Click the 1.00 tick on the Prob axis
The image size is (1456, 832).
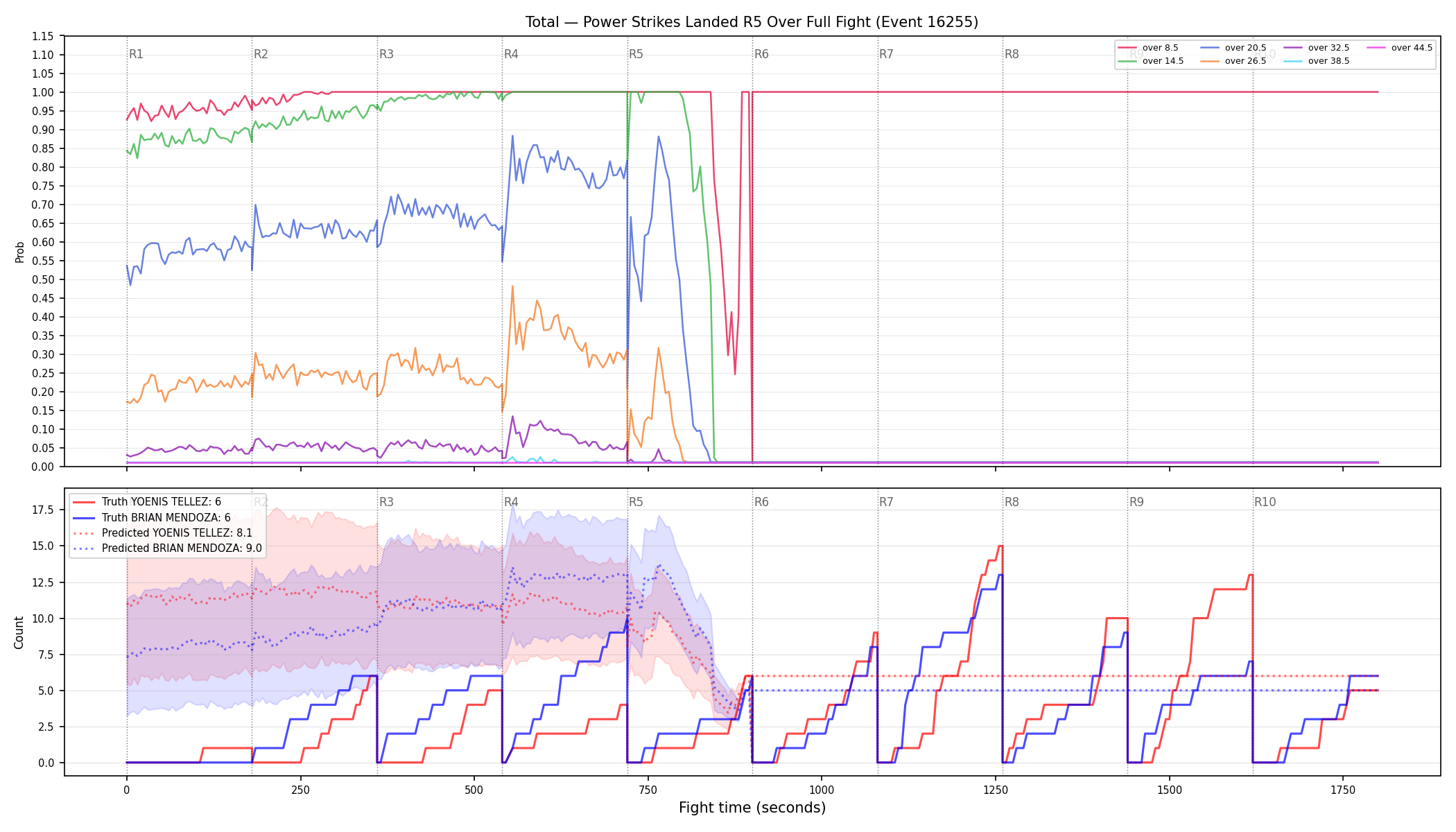click(x=42, y=93)
